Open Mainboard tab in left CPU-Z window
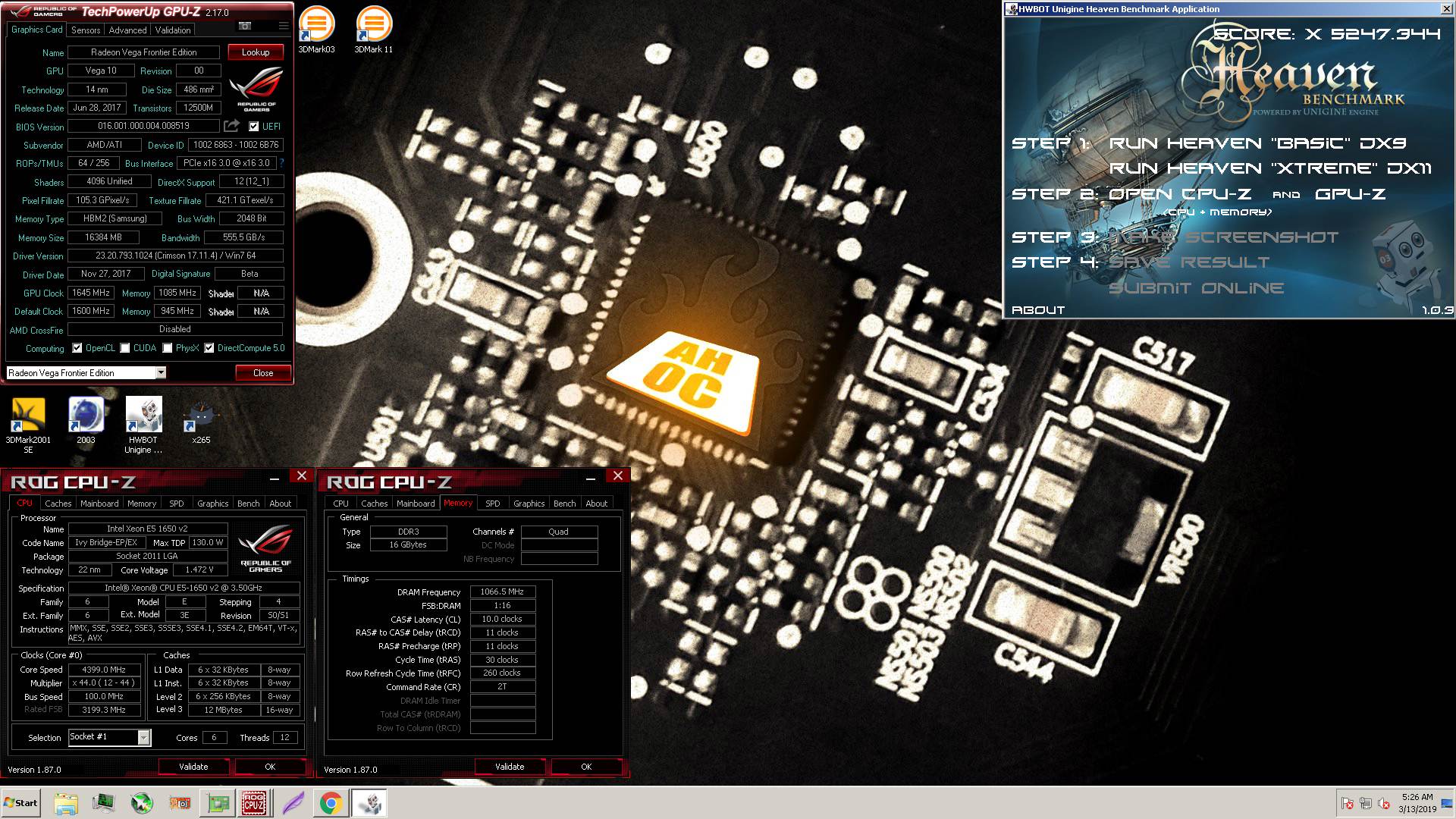This screenshot has width=1456, height=819. (x=99, y=504)
